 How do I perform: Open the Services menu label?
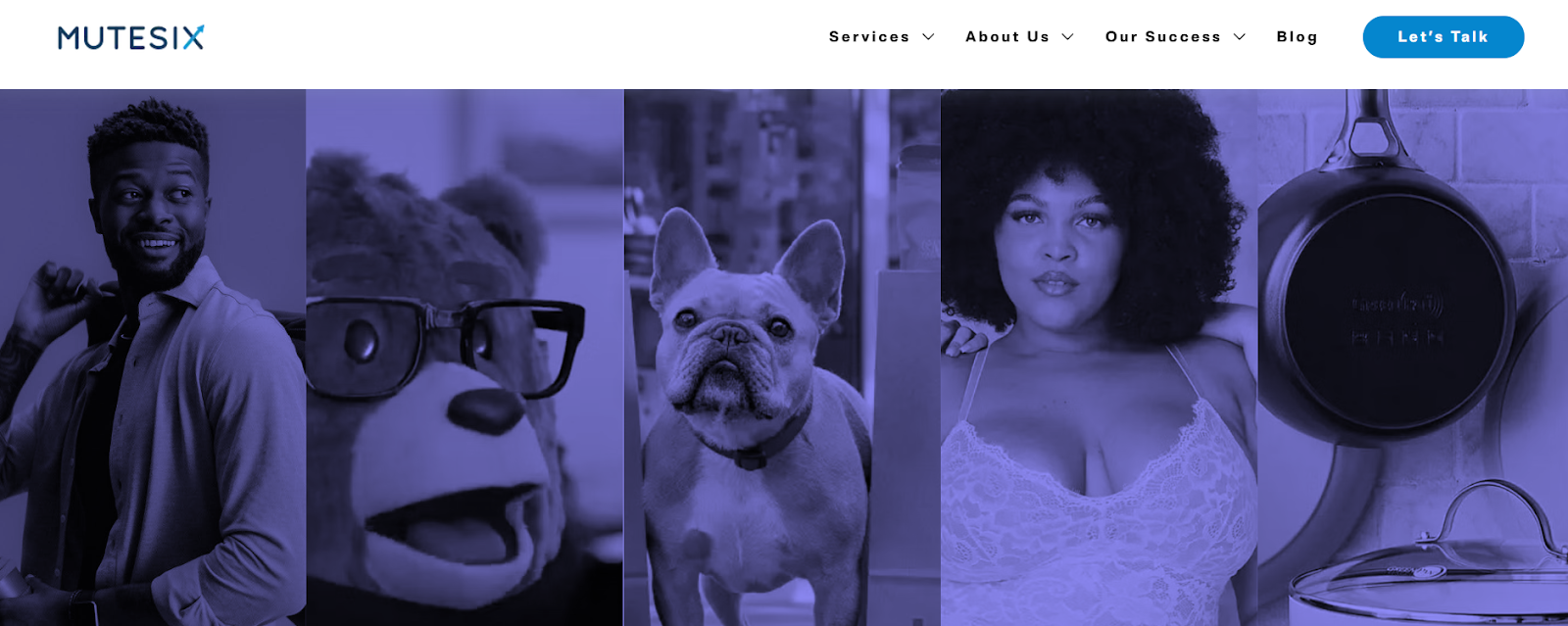tap(869, 37)
